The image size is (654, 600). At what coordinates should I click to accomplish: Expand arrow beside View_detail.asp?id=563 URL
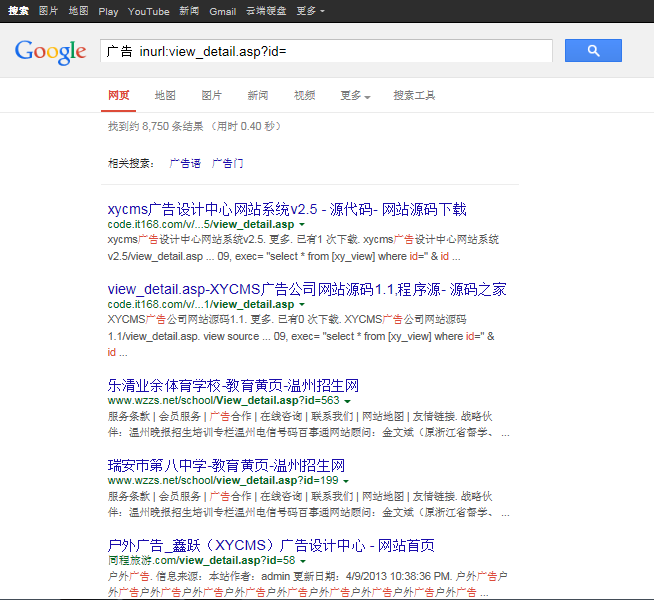click(x=347, y=401)
